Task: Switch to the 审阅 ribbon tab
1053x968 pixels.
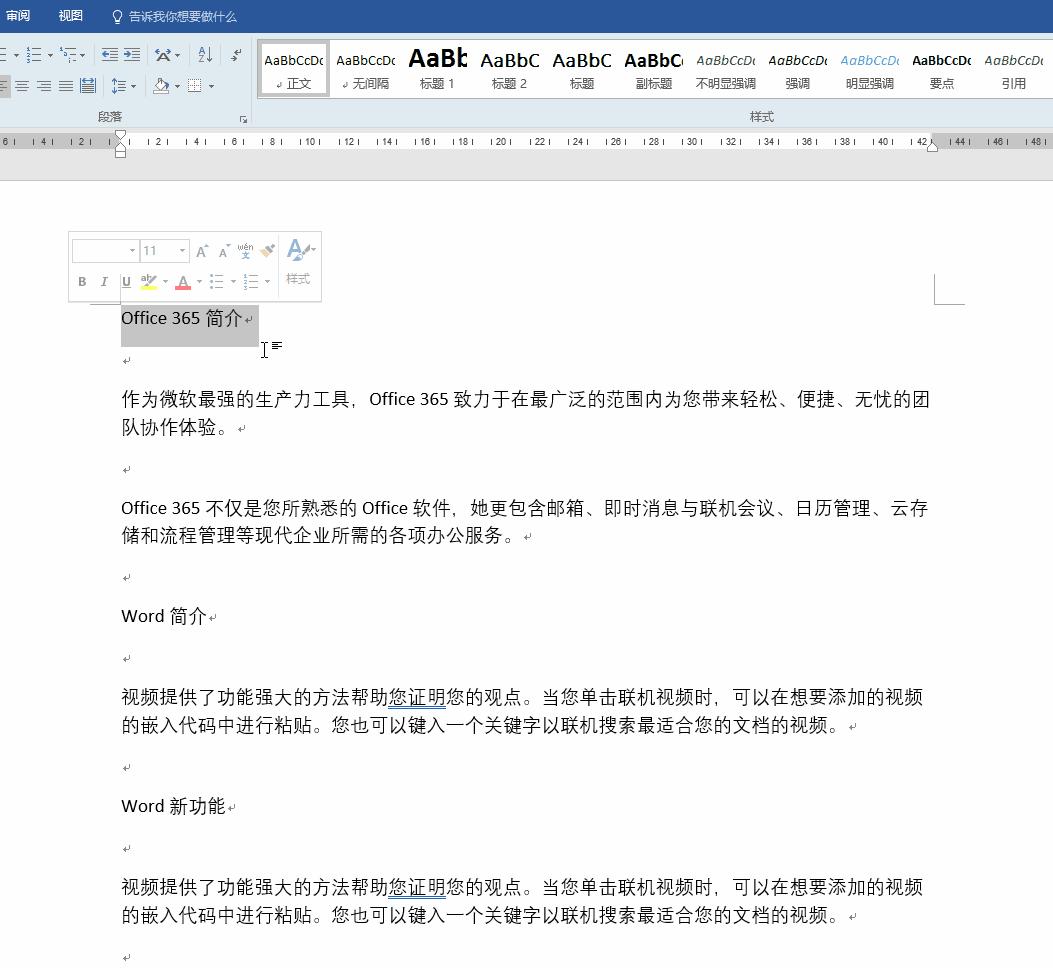Action: click(x=17, y=15)
